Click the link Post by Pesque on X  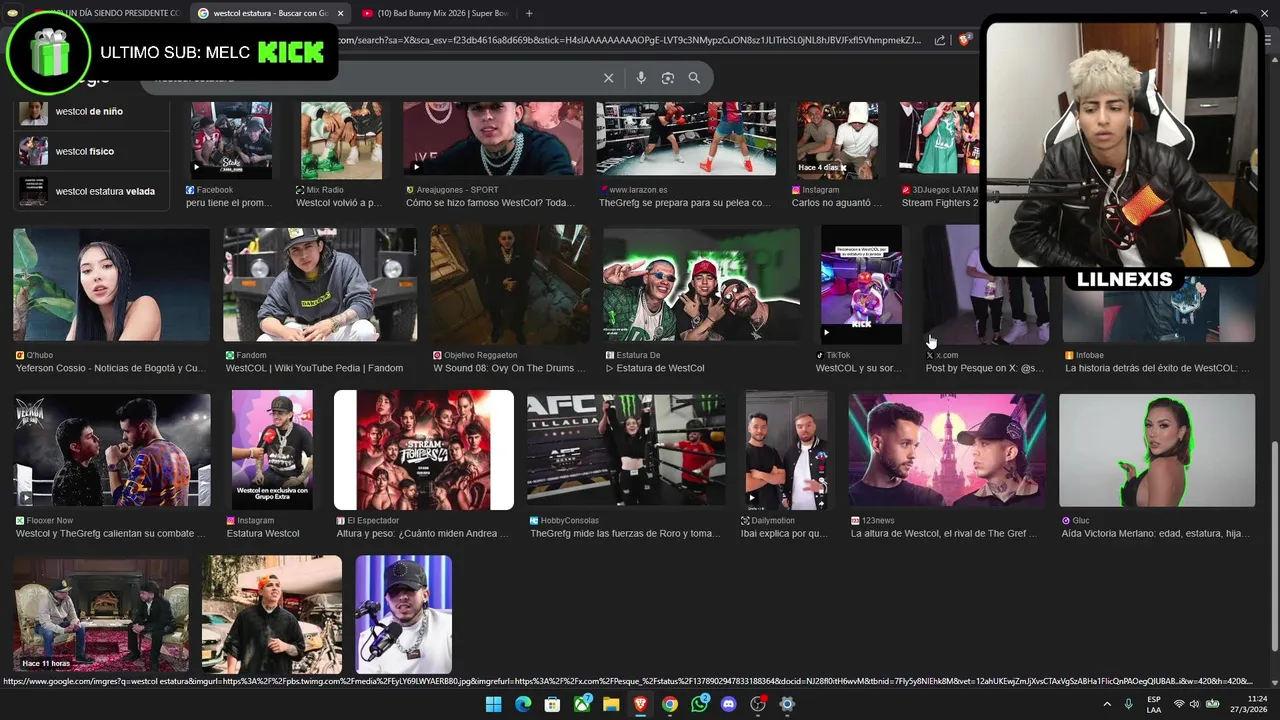coord(985,368)
